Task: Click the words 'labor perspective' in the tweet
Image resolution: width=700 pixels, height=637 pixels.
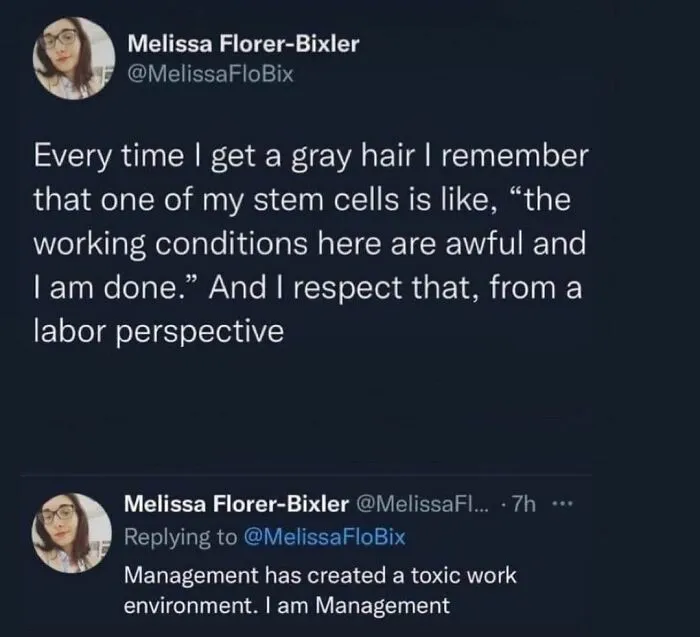Action: point(159,333)
